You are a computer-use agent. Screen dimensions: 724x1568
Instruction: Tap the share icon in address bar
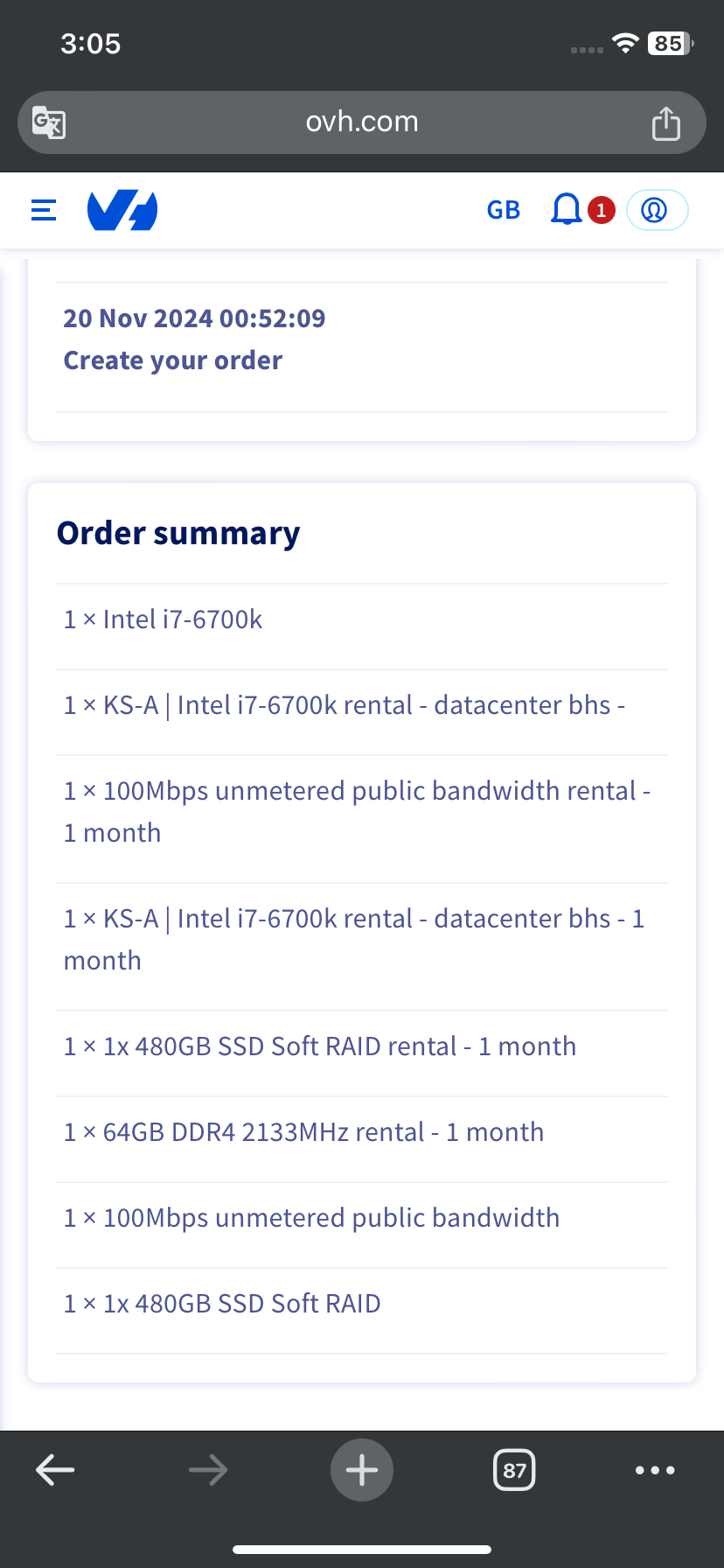coord(665,123)
